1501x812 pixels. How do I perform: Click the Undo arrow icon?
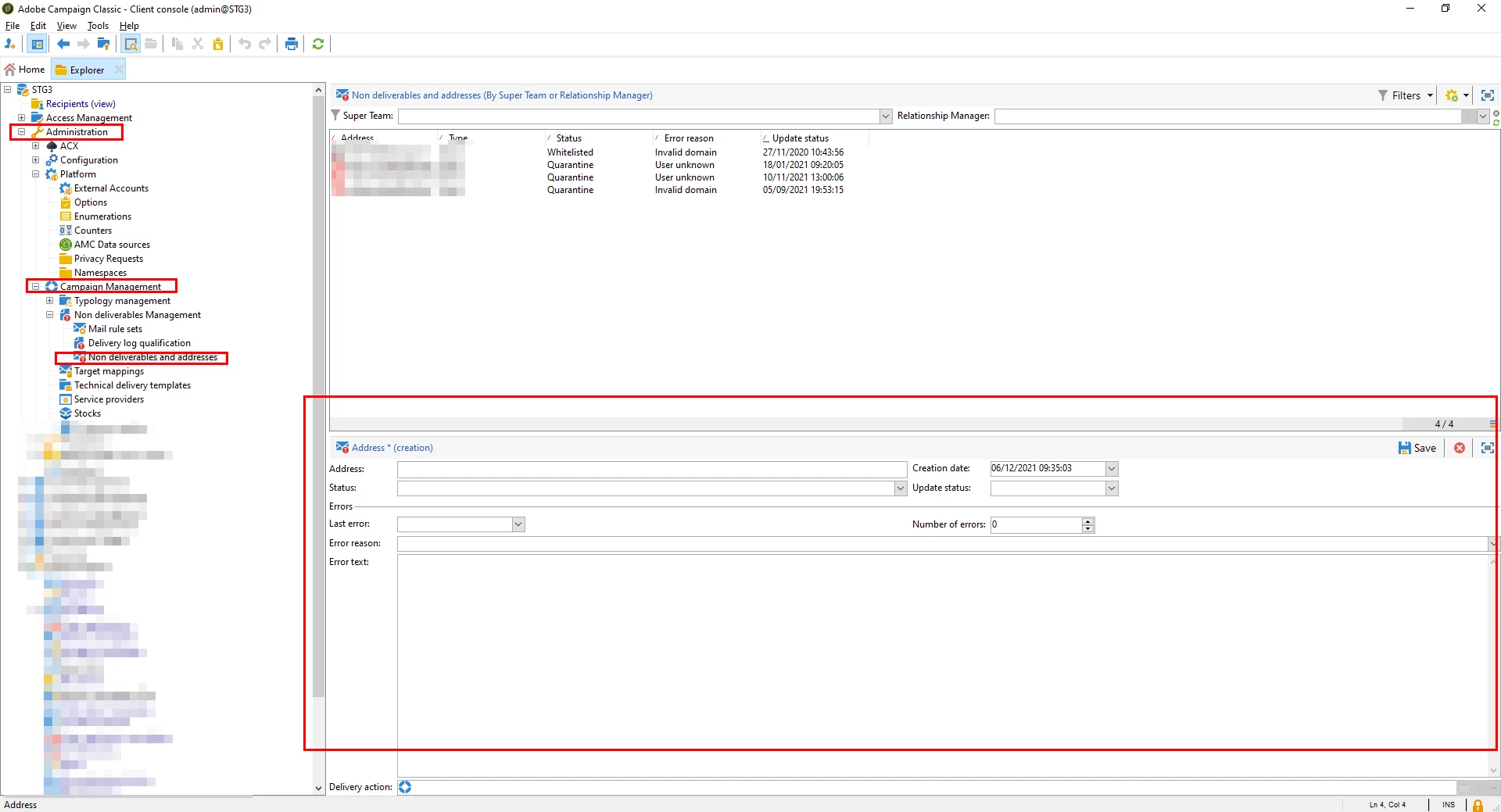click(x=245, y=44)
